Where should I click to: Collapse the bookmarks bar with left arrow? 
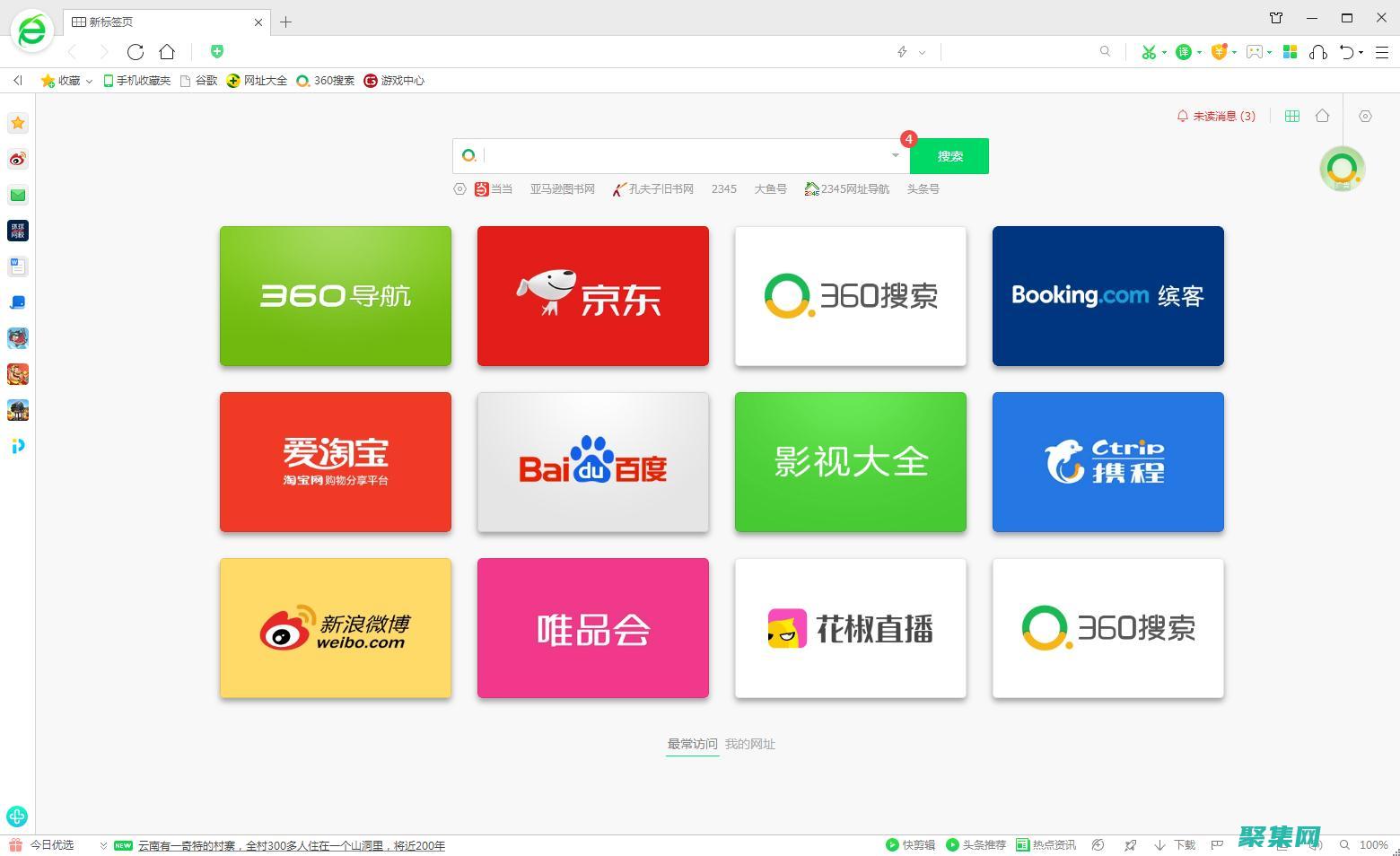[17, 80]
